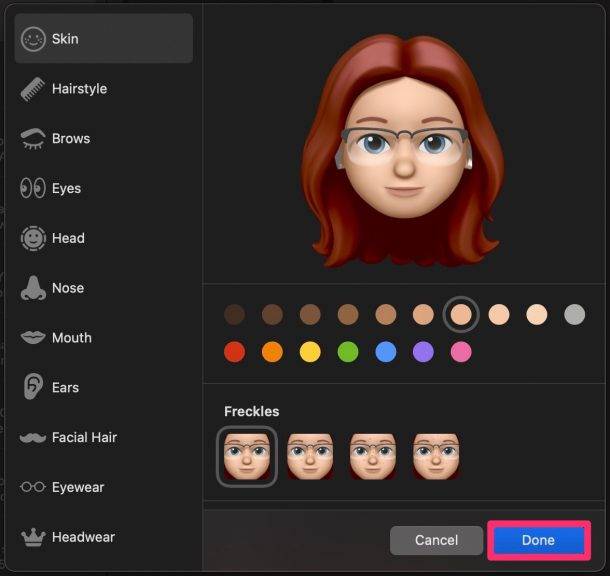Select the Head icon category
610x576 pixels.
pos(34,238)
